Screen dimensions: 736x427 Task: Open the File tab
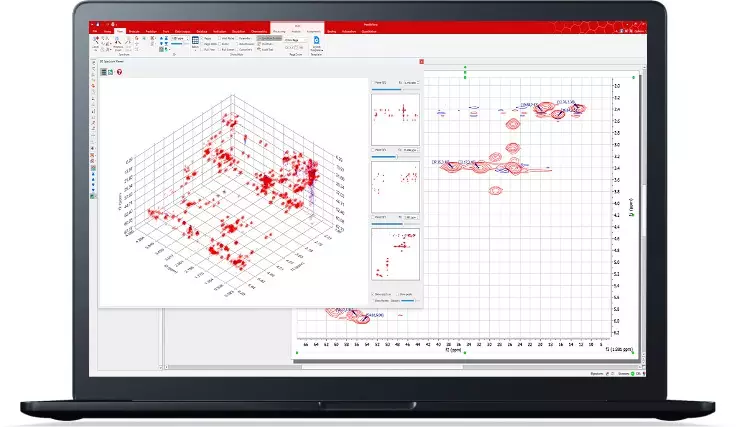94,31
